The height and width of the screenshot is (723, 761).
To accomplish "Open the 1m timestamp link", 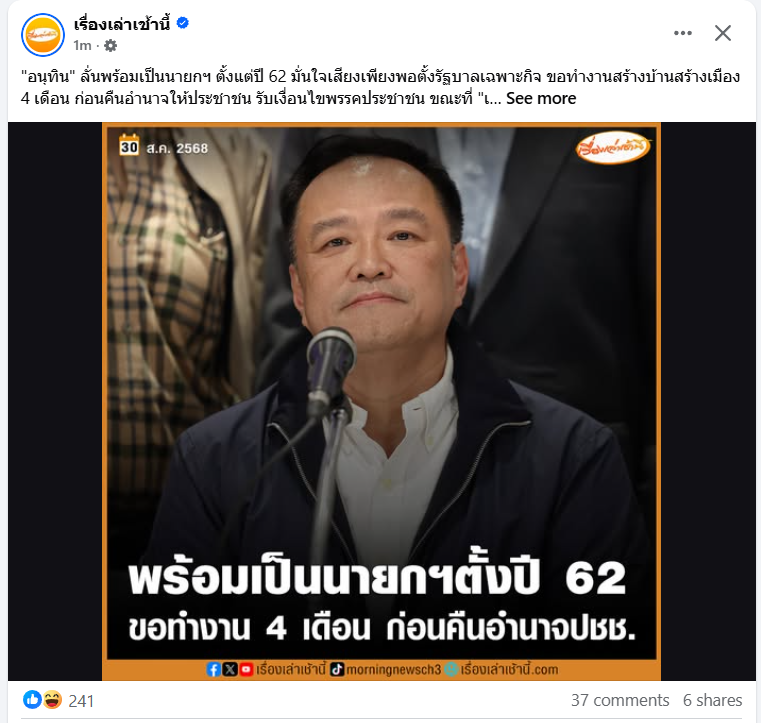I will tap(82, 46).
